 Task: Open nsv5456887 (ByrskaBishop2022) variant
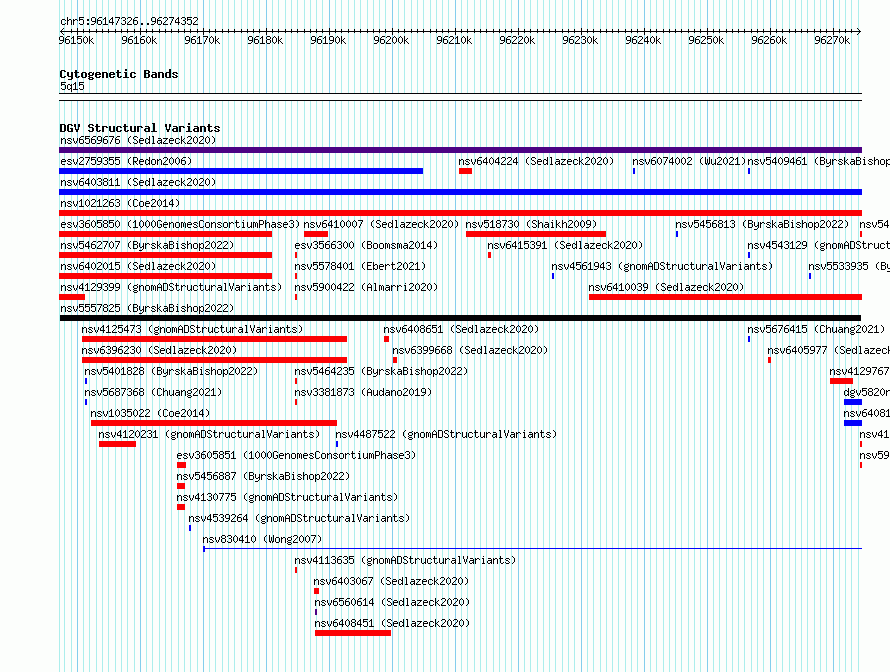(263, 476)
